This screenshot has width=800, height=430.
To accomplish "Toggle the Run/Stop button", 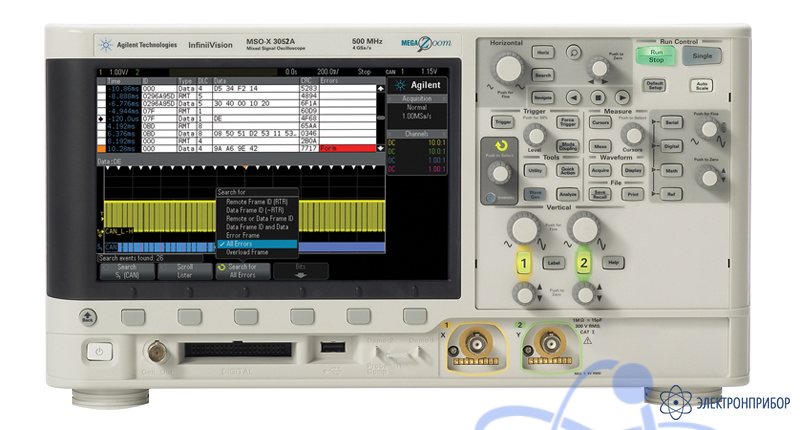I will click(656, 56).
